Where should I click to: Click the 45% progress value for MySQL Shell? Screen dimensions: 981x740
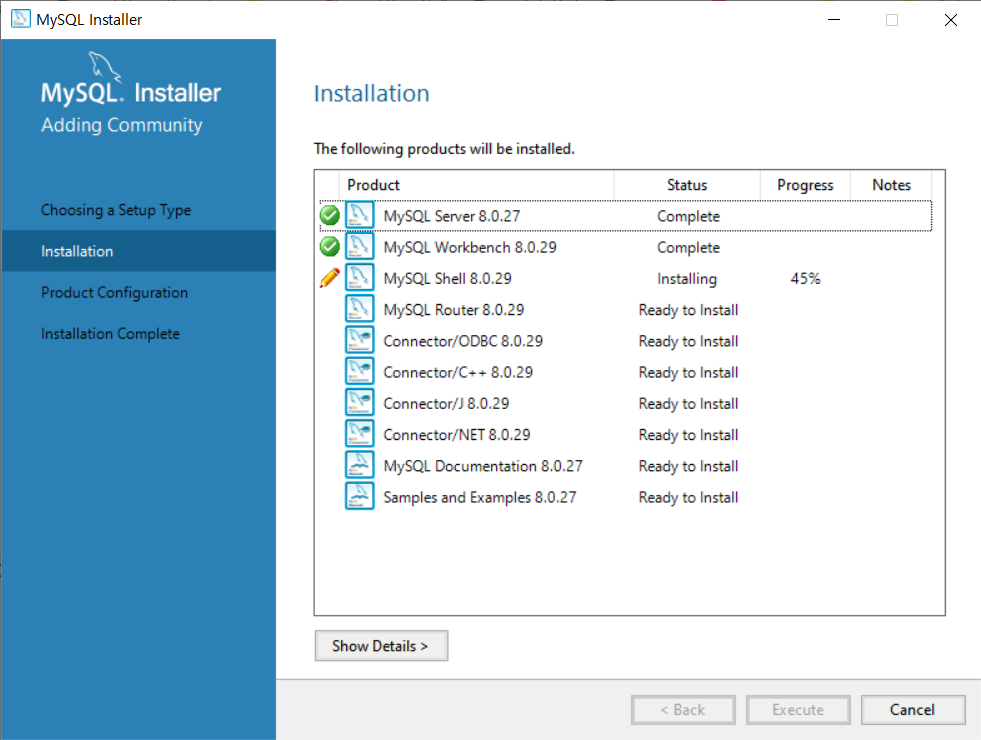pyautogui.click(x=805, y=279)
